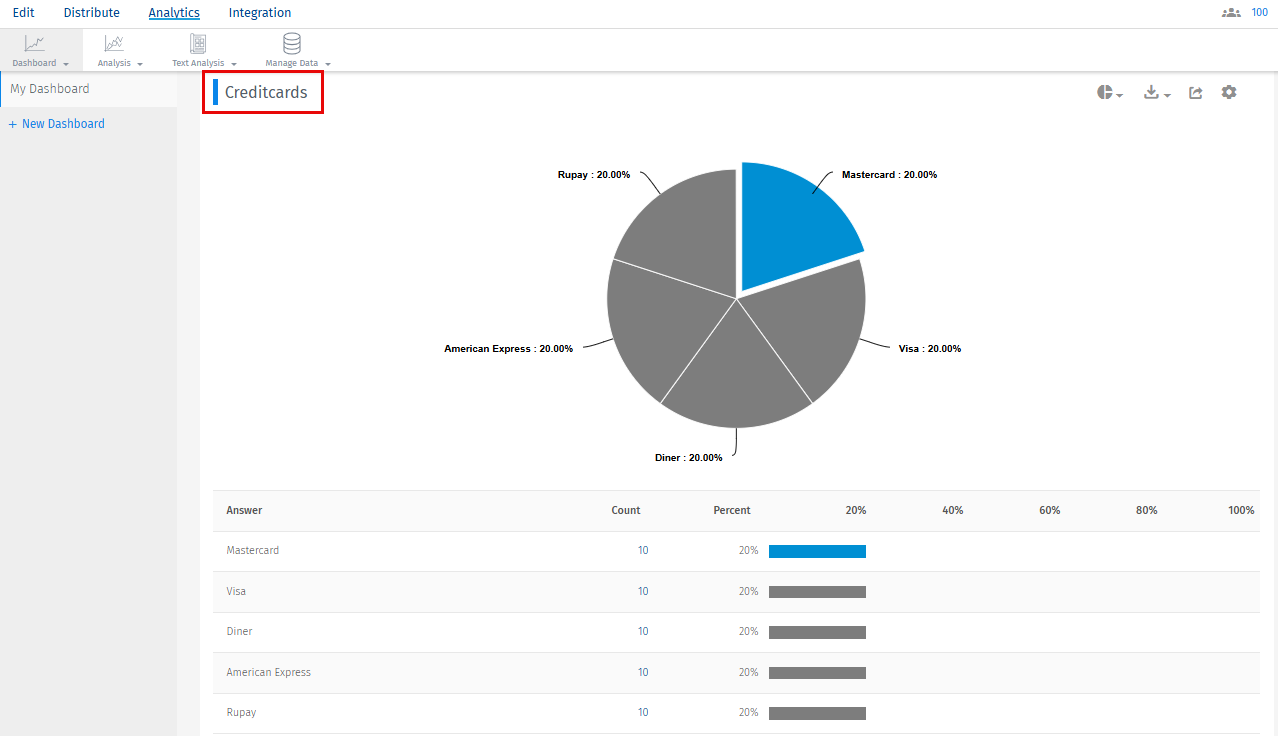Click the Count column header
This screenshot has width=1278, height=736.
(x=626, y=510)
